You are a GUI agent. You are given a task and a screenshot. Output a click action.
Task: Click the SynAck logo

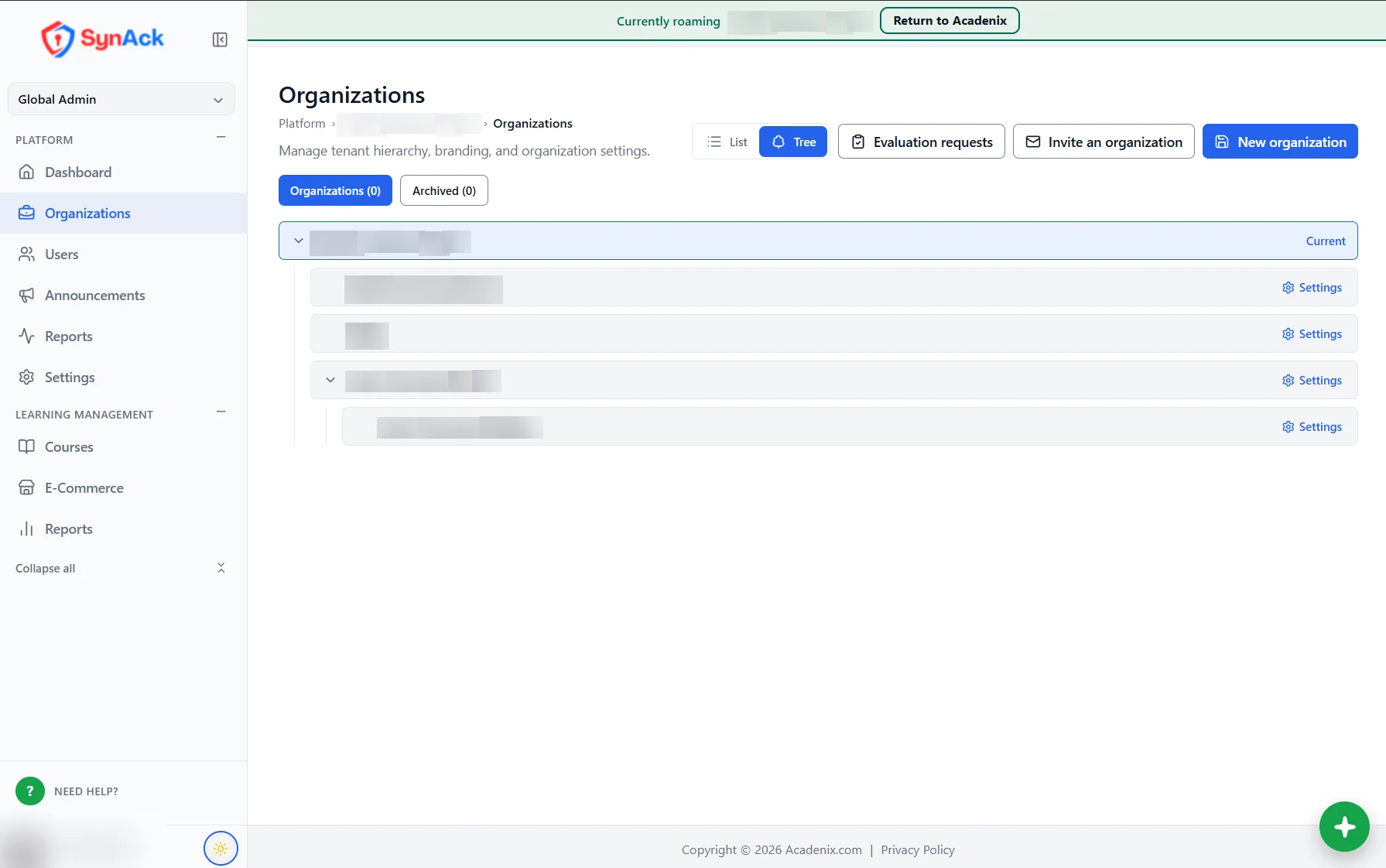pyautogui.click(x=102, y=39)
